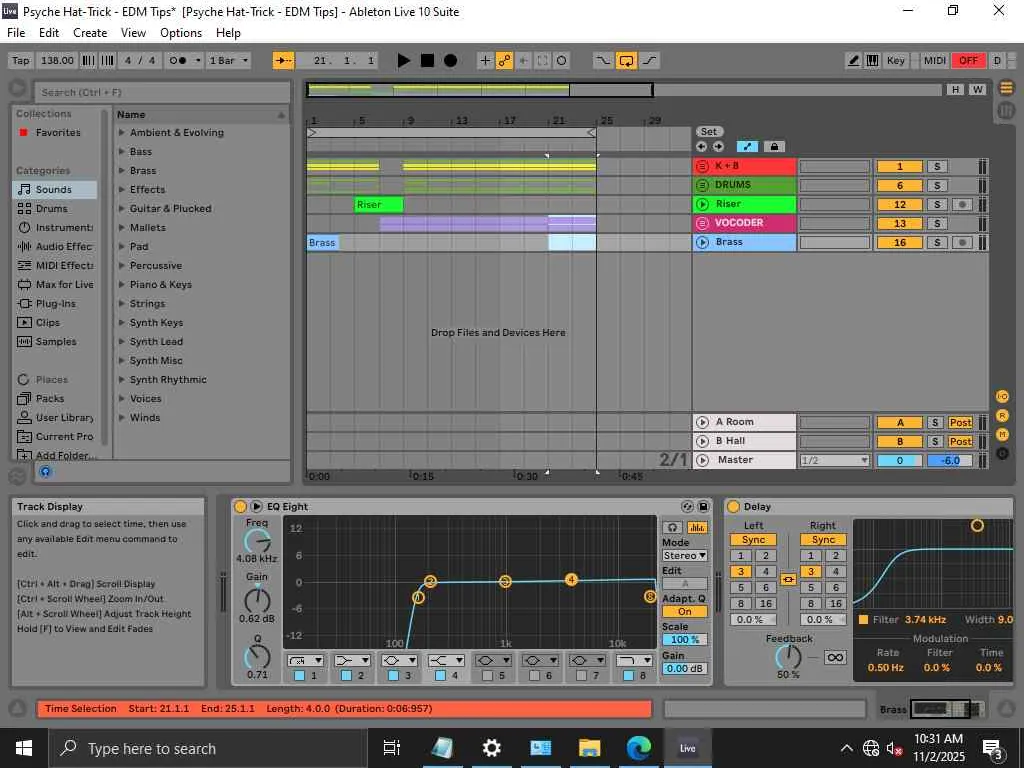Stop playback using the Stop button
1024x768 pixels.
[x=427, y=61]
